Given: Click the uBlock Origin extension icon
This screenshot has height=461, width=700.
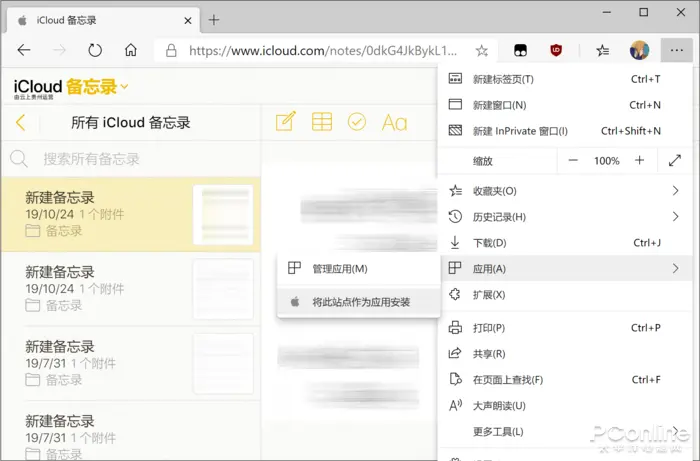Looking at the screenshot, I should (556, 50).
